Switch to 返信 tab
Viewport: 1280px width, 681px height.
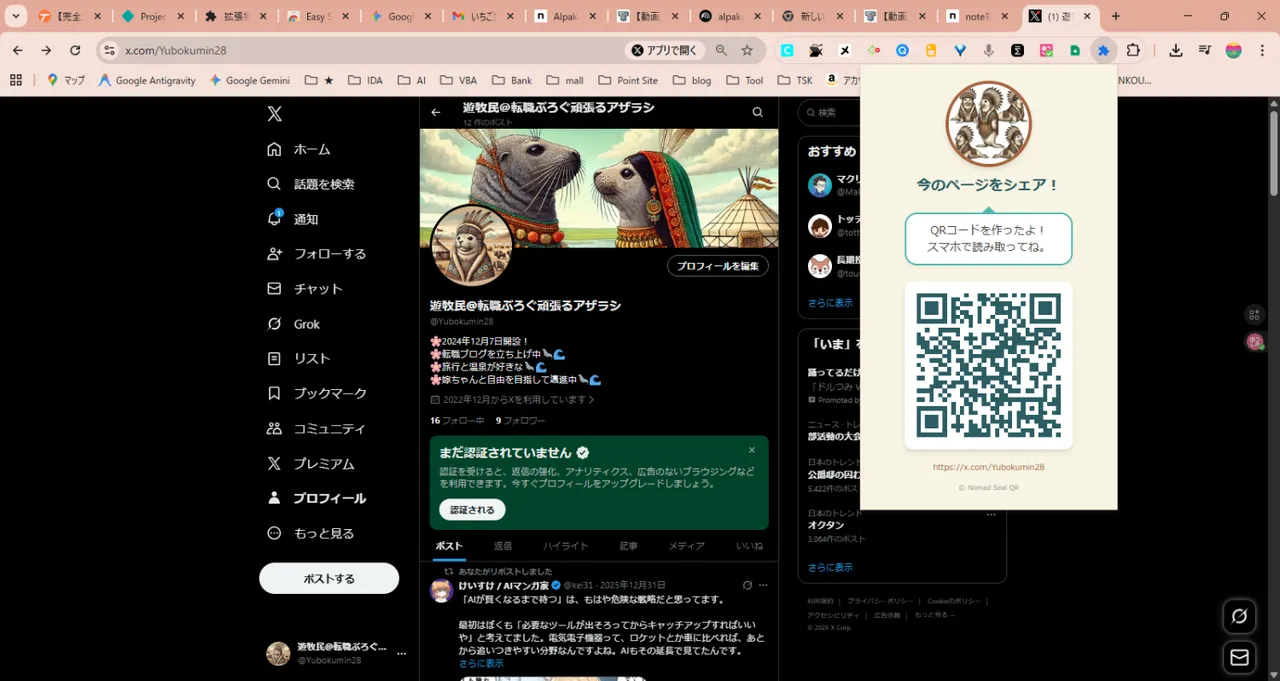503,546
